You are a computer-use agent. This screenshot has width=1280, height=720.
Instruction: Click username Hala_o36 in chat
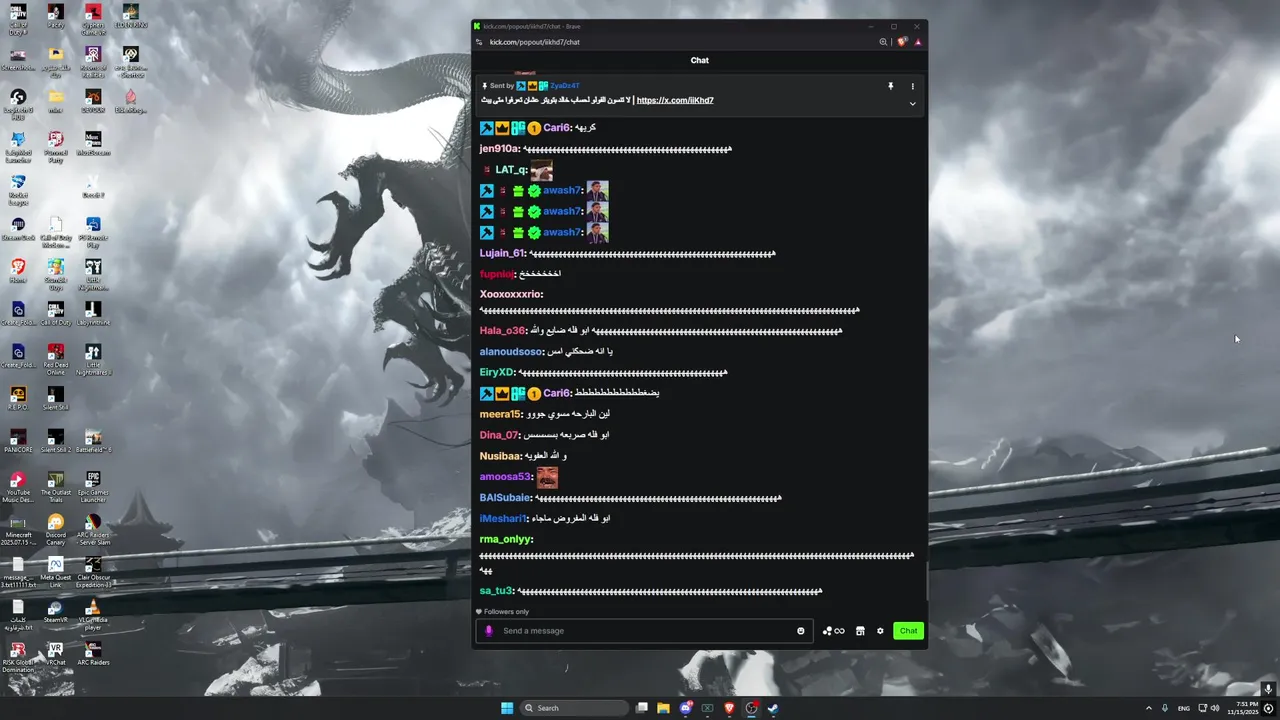[x=502, y=331]
